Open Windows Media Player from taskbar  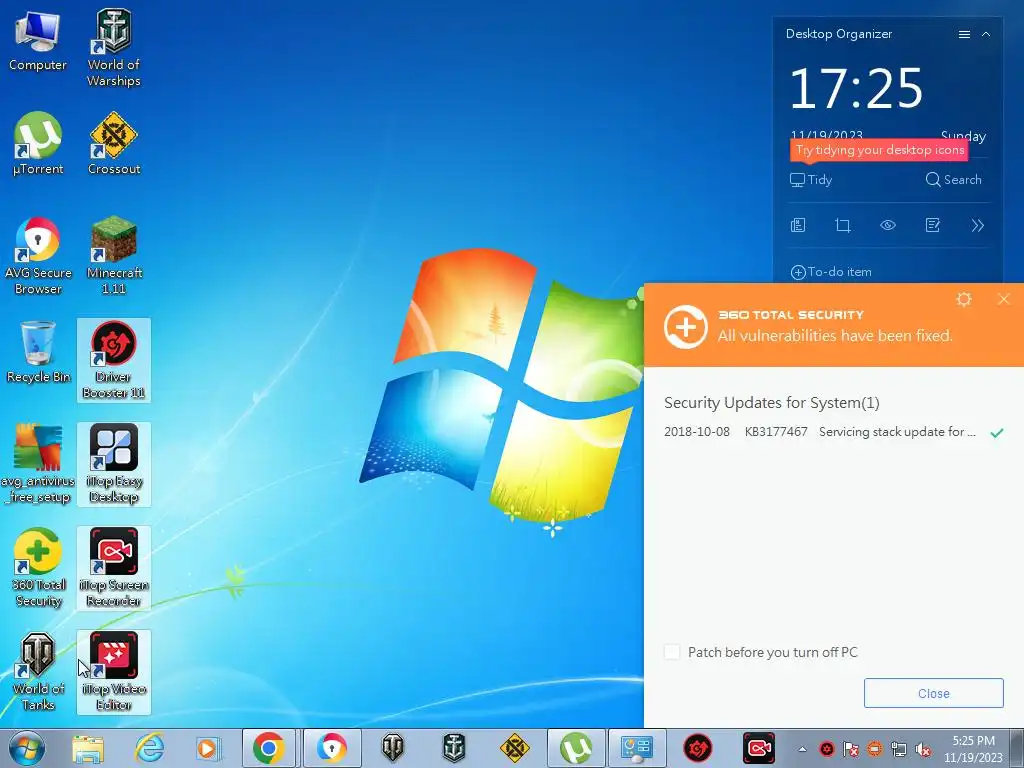click(x=208, y=748)
